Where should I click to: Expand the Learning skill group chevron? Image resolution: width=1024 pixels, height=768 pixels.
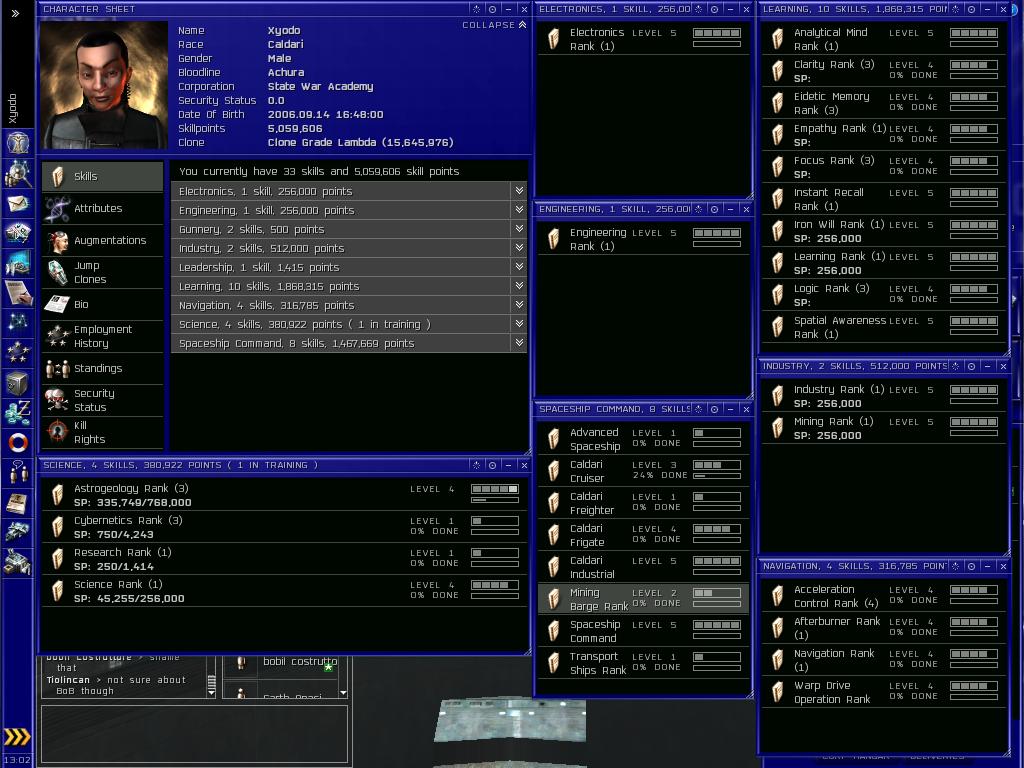pyautogui.click(x=519, y=285)
